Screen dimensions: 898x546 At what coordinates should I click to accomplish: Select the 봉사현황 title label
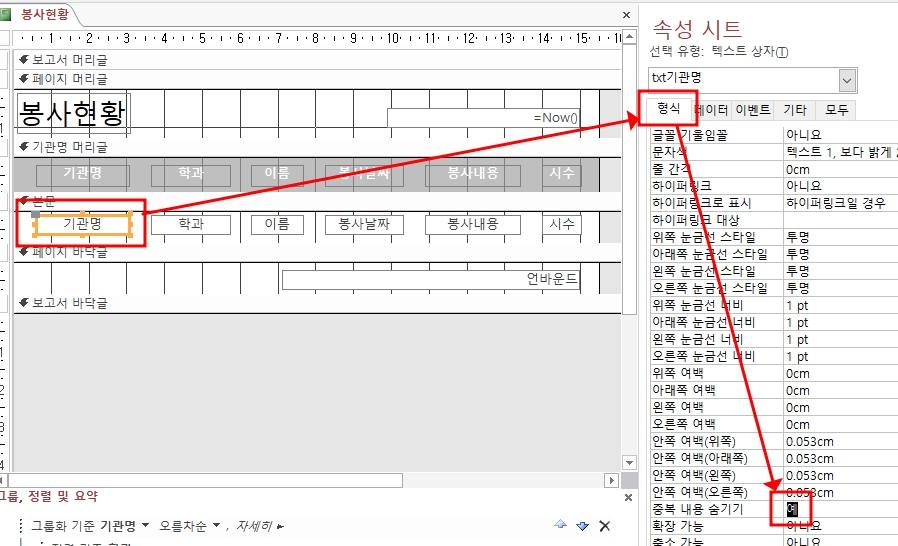(x=73, y=113)
